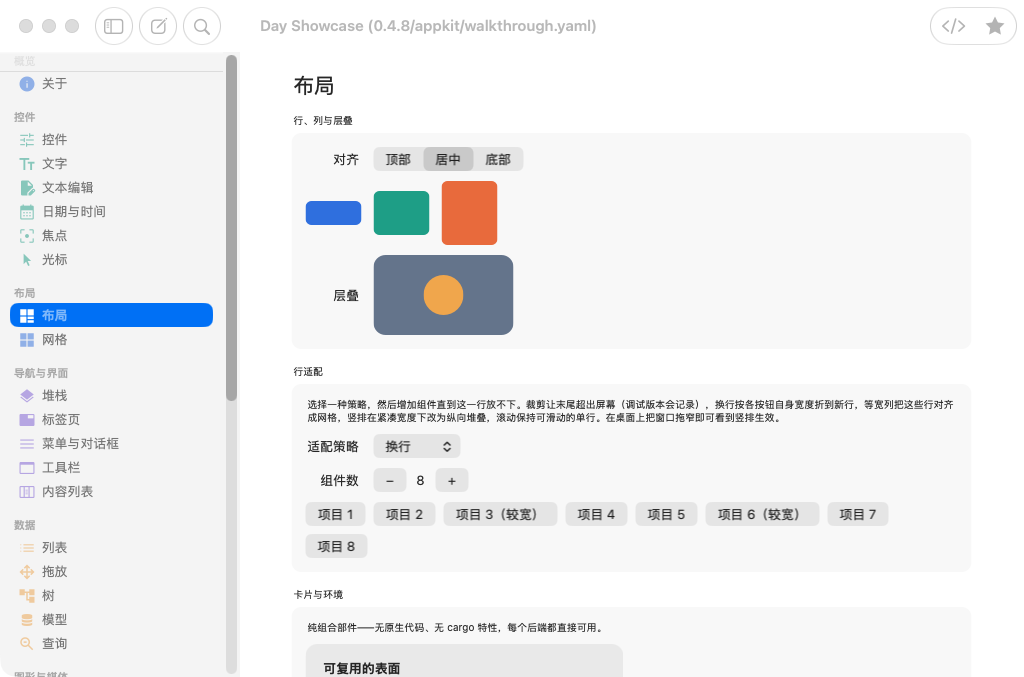Decrease 组件数 with the minus button
The width and height of the screenshot is (1024, 677).
pos(390,481)
